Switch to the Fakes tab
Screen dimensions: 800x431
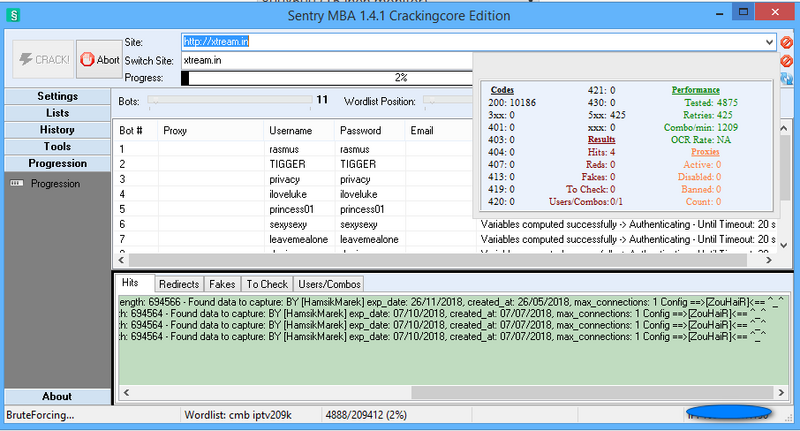(x=222, y=284)
